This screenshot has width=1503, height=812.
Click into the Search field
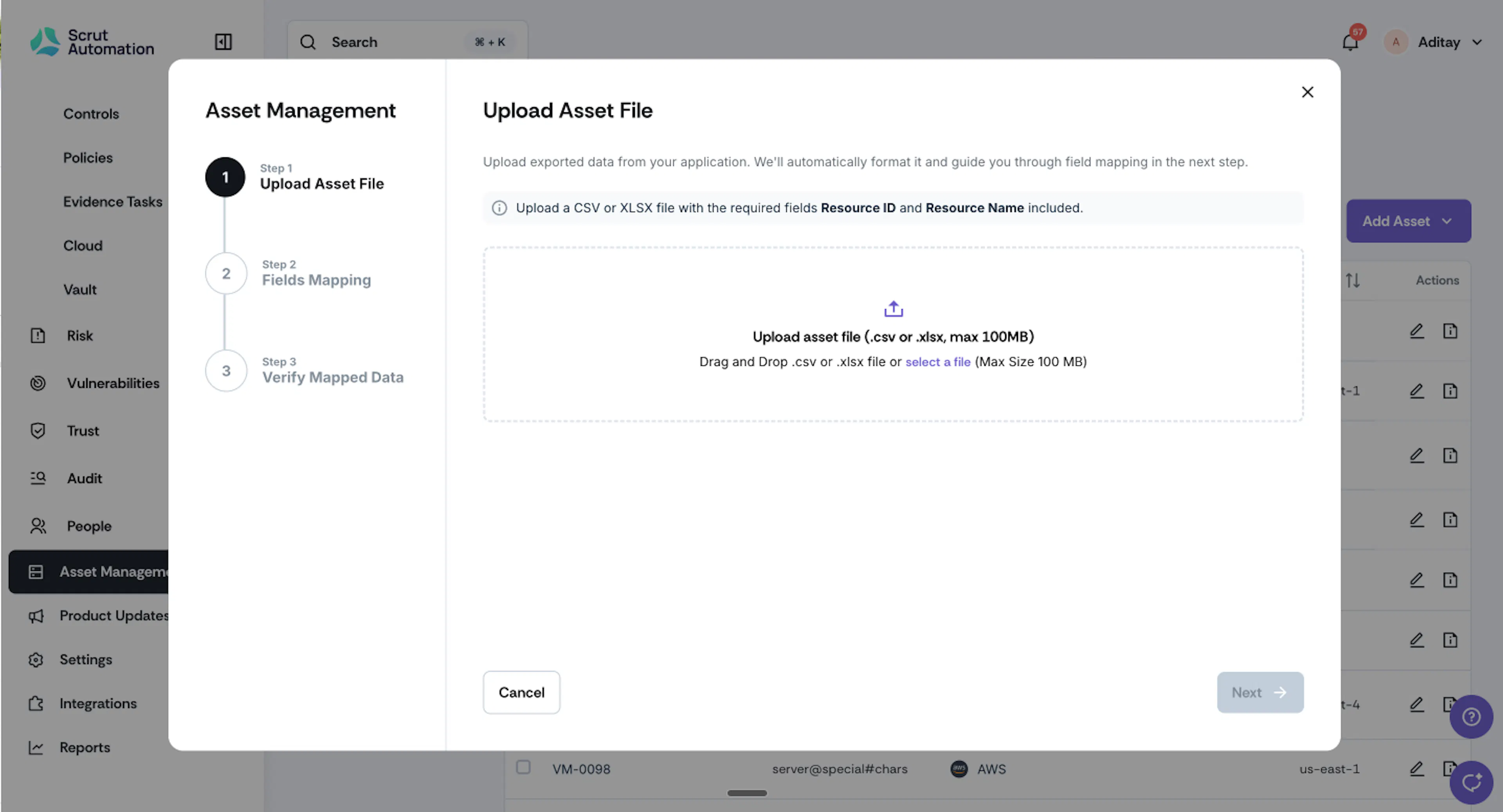[x=407, y=42]
